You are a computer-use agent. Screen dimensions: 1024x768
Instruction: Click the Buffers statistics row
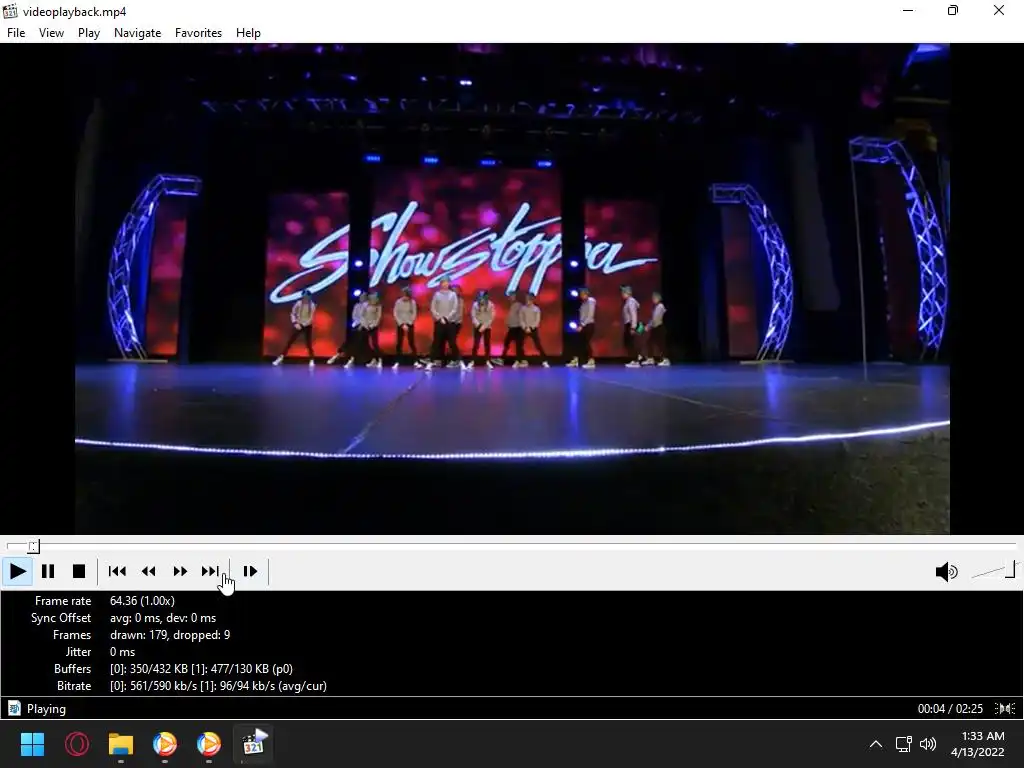pos(173,669)
